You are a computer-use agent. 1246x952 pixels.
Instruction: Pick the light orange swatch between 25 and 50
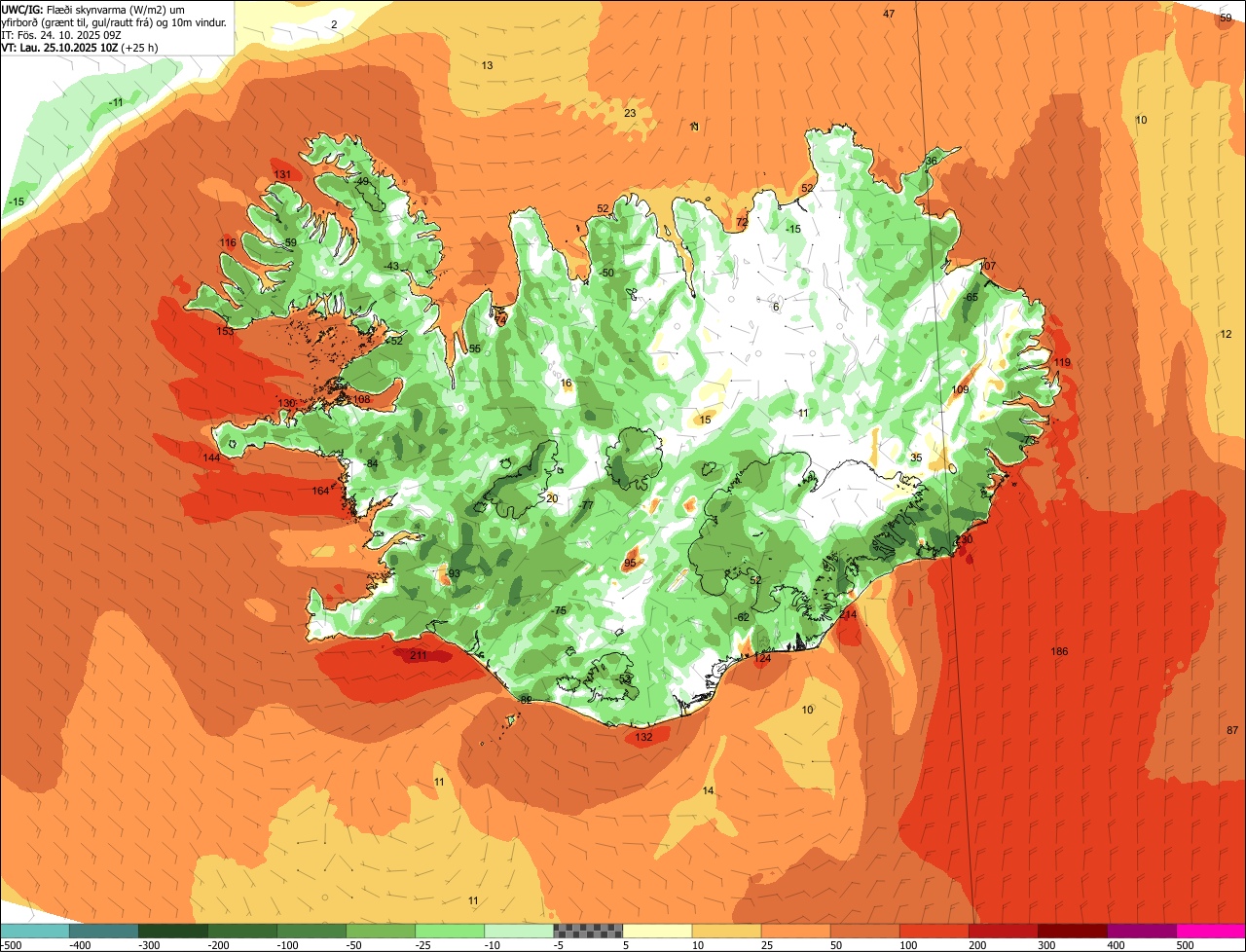pyautogui.click(x=794, y=931)
